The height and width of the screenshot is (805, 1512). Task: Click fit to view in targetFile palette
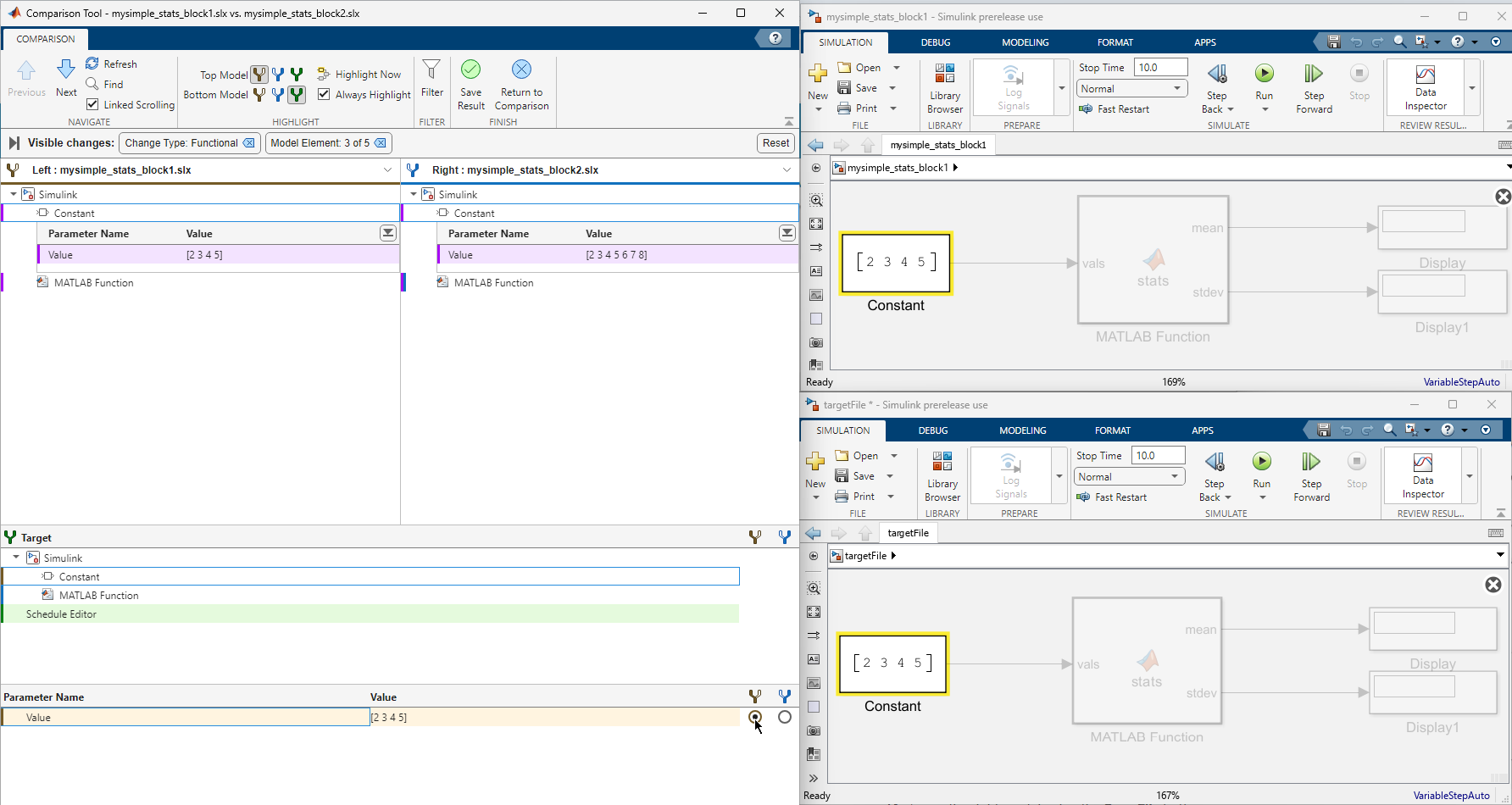814,612
